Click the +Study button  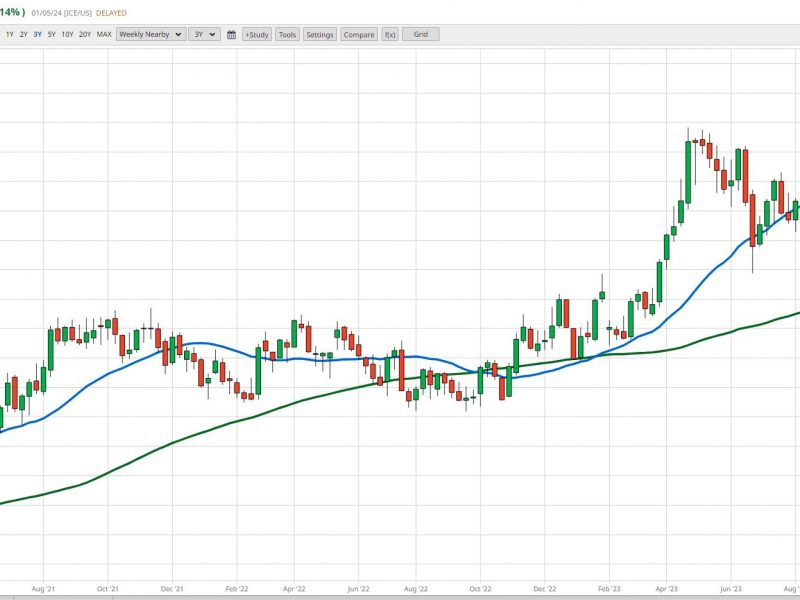click(257, 35)
